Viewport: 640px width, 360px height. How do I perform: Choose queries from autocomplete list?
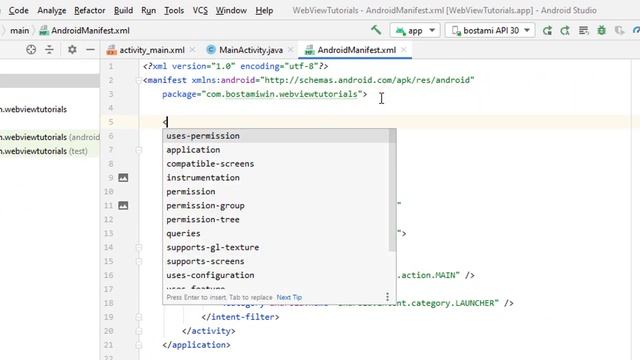tap(276, 233)
